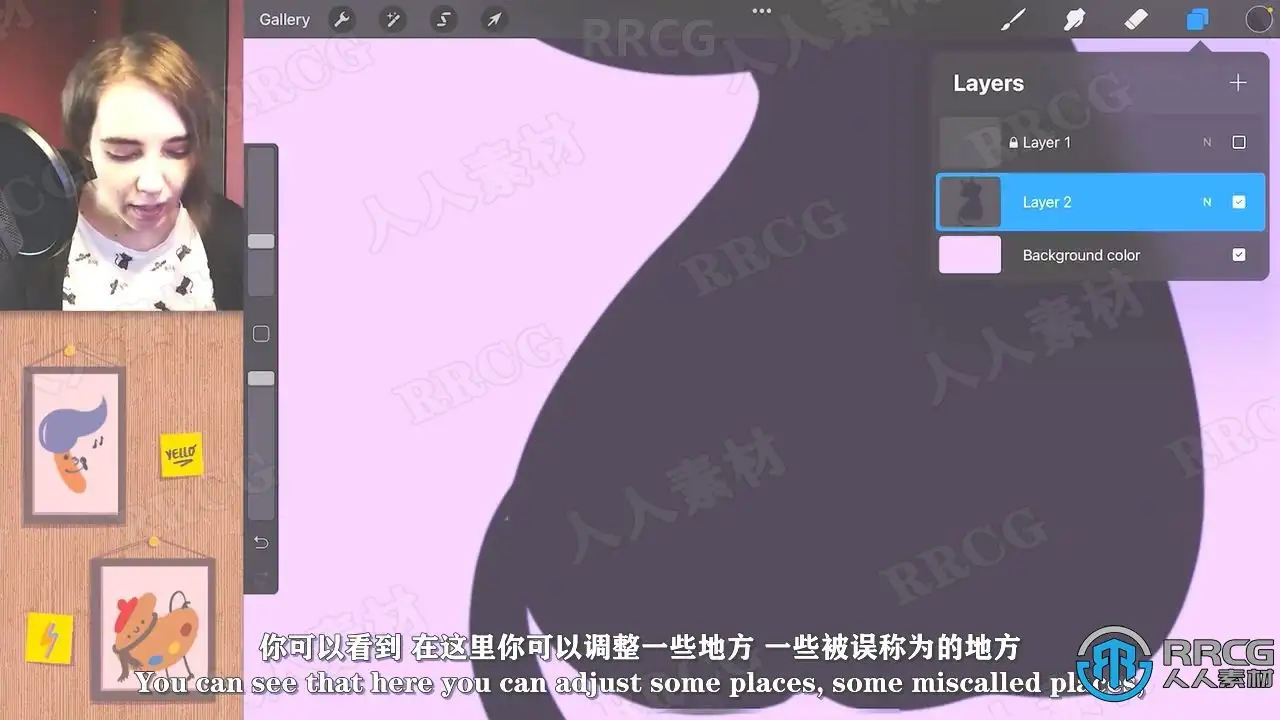Tap the lock icon on Layer 1
The image size is (1280, 720).
point(1013,143)
